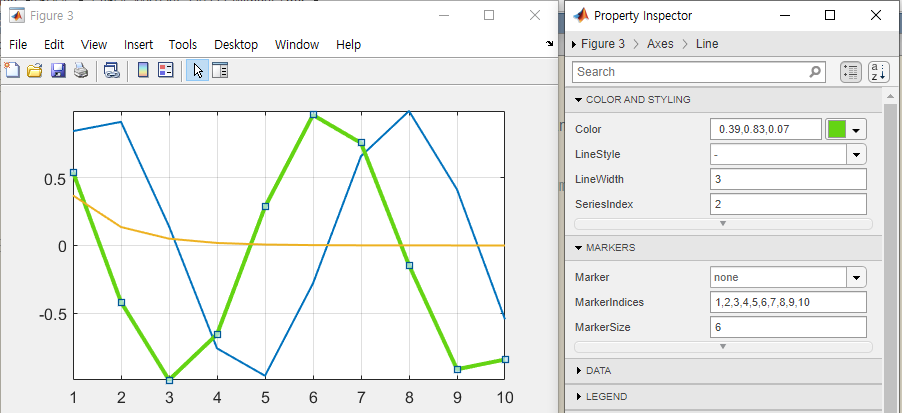Click the y-axis tick label -0.5
Viewport: 902px width, 413px height.
coord(53,315)
